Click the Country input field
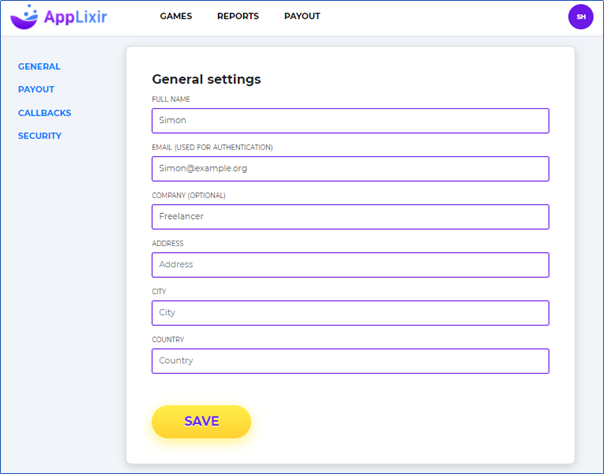This screenshot has height=474, width=604. (350, 361)
